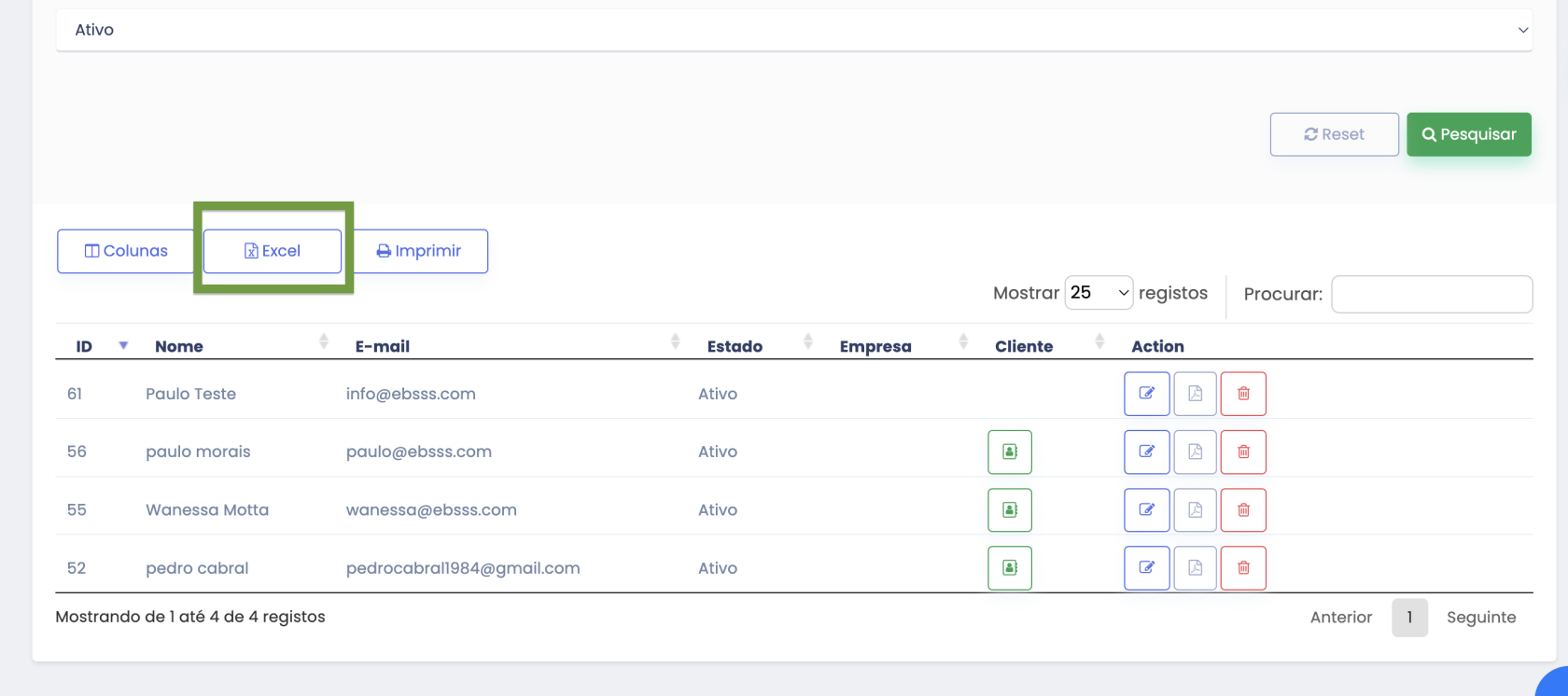Click the Action column header
This screenshot has width=1568, height=696.
point(1157,346)
